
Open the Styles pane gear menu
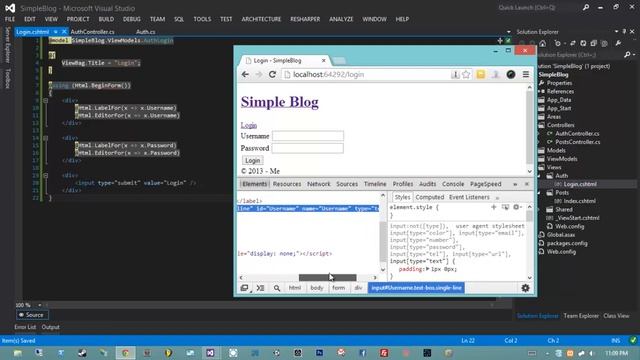[517, 207]
